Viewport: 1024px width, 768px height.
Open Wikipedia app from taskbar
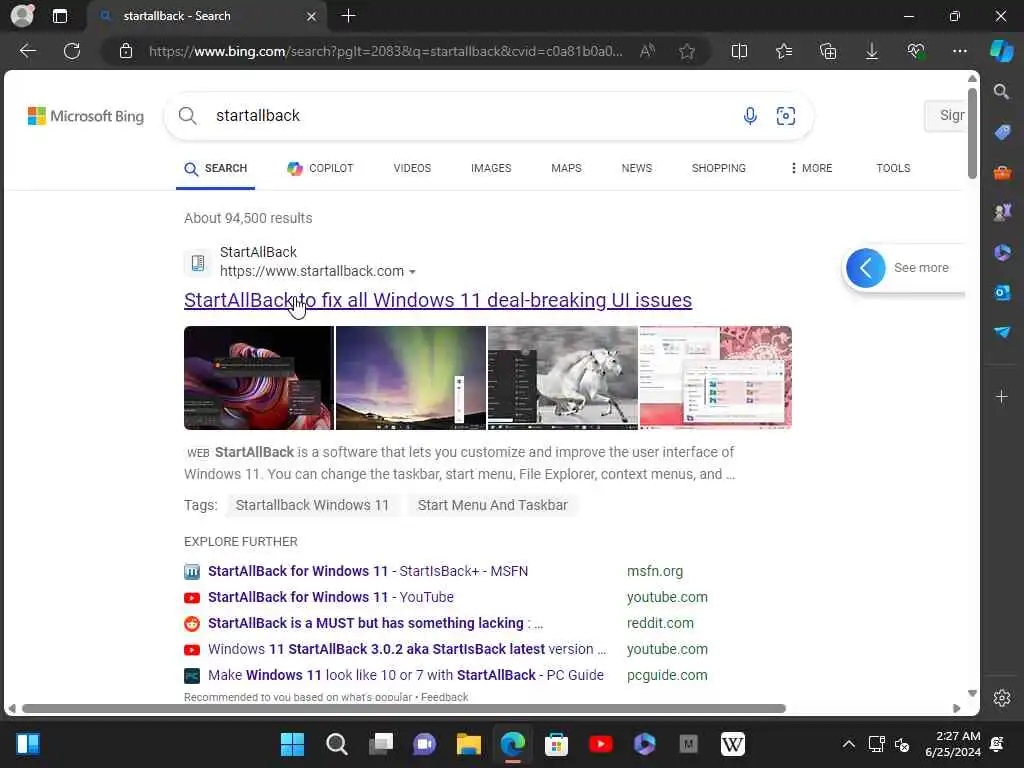(x=732, y=744)
